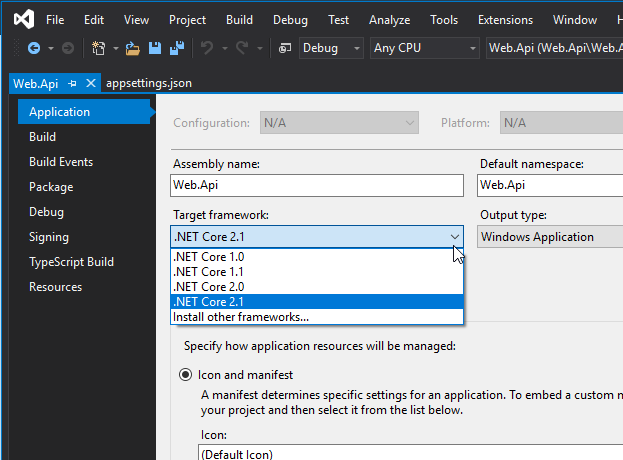The width and height of the screenshot is (623, 460).
Task: Open the Build menu
Action: (x=239, y=19)
